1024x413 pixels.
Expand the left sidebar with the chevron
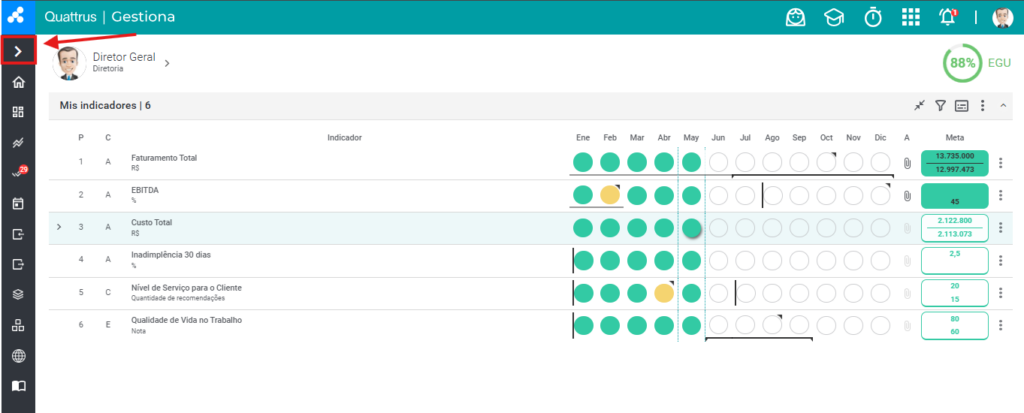pos(18,52)
